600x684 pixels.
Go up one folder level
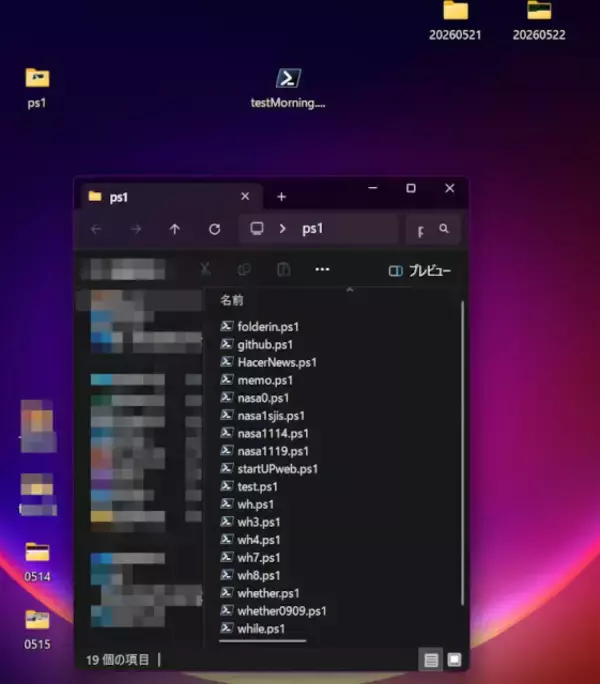pos(175,229)
